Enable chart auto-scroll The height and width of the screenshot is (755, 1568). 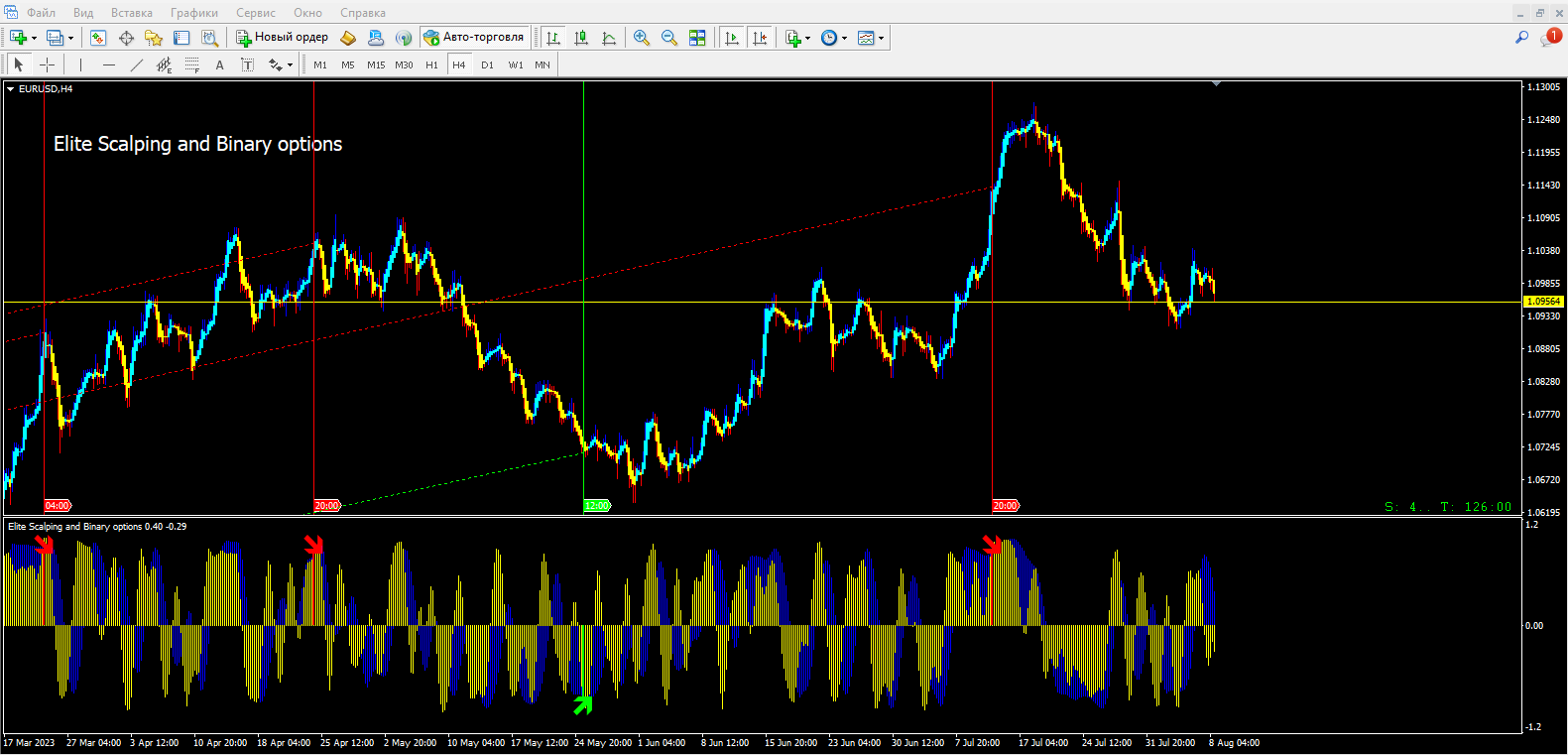coord(732,38)
